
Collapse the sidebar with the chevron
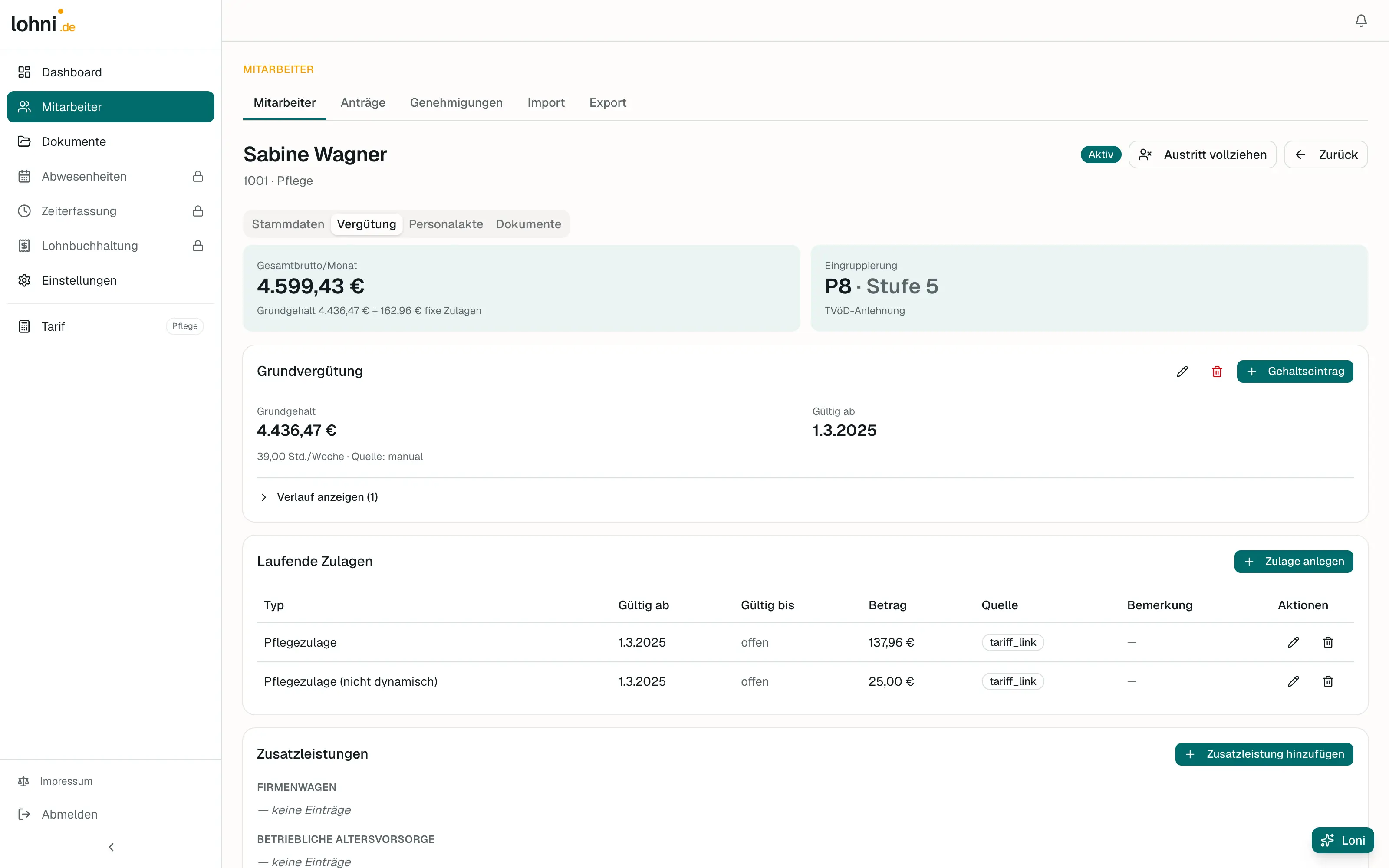(111, 847)
